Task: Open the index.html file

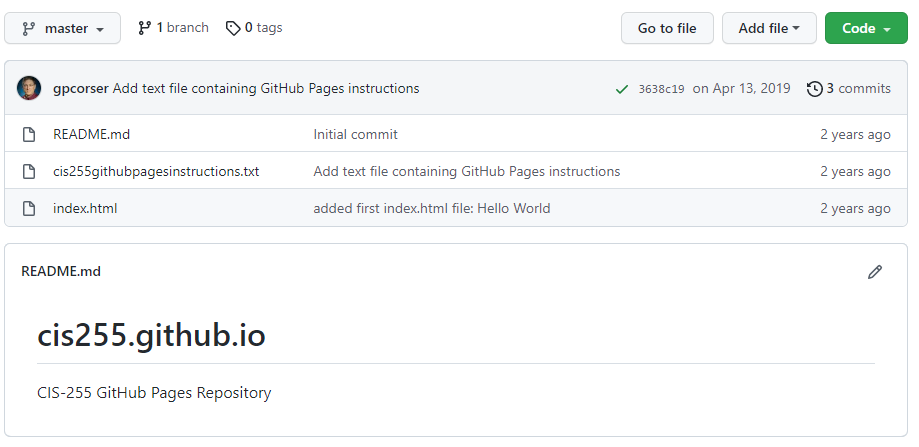Action: point(85,208)
